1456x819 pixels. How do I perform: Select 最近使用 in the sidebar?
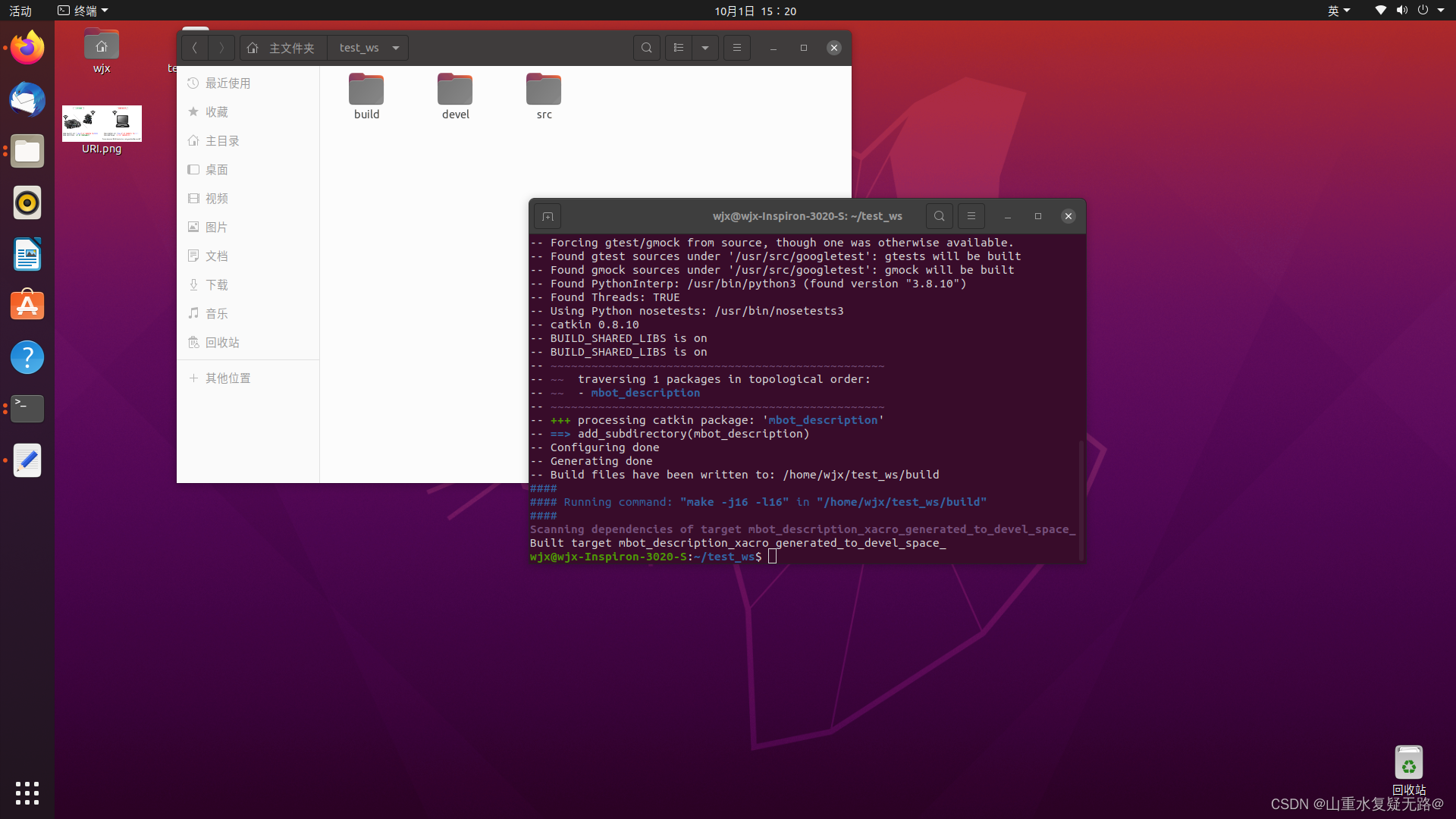click(x=248, y=83)
